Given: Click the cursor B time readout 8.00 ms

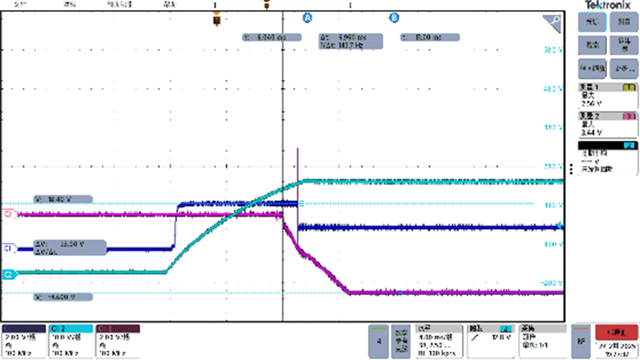Looking at the screenshot, I should 430,37.
